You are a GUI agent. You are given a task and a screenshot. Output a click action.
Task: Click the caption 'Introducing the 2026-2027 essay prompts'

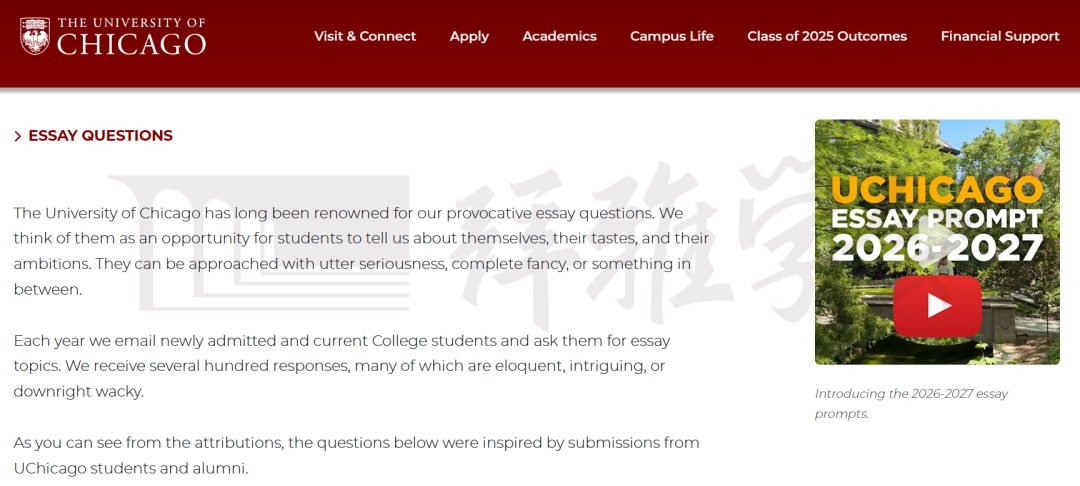911,404
